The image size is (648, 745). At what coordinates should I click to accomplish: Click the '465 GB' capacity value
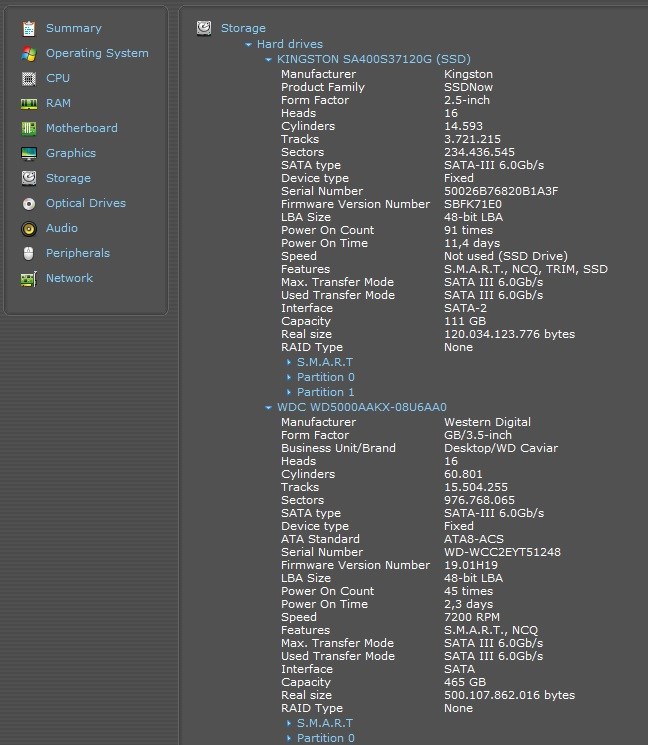point(465,682)
